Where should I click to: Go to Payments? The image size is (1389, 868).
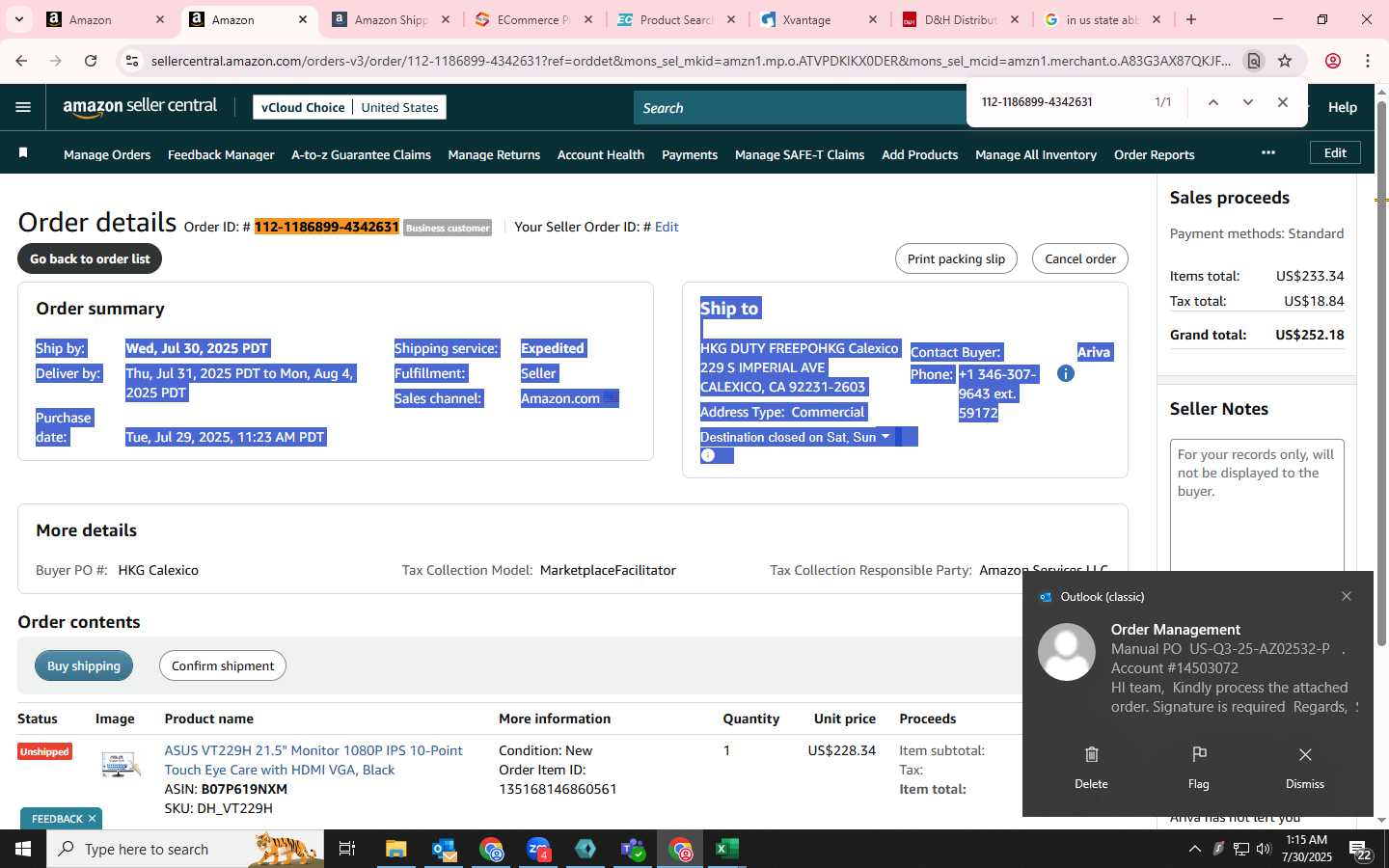[690, 154]
